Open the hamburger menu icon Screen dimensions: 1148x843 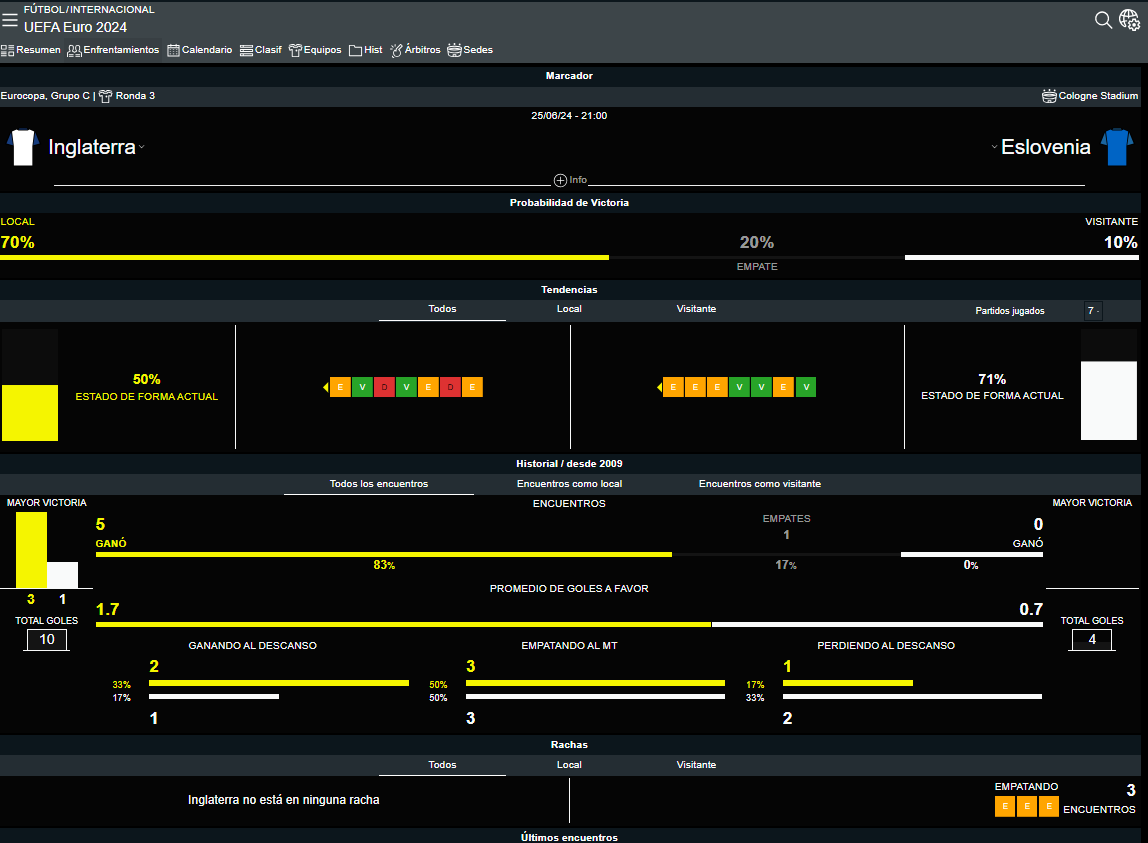[10, 19]
